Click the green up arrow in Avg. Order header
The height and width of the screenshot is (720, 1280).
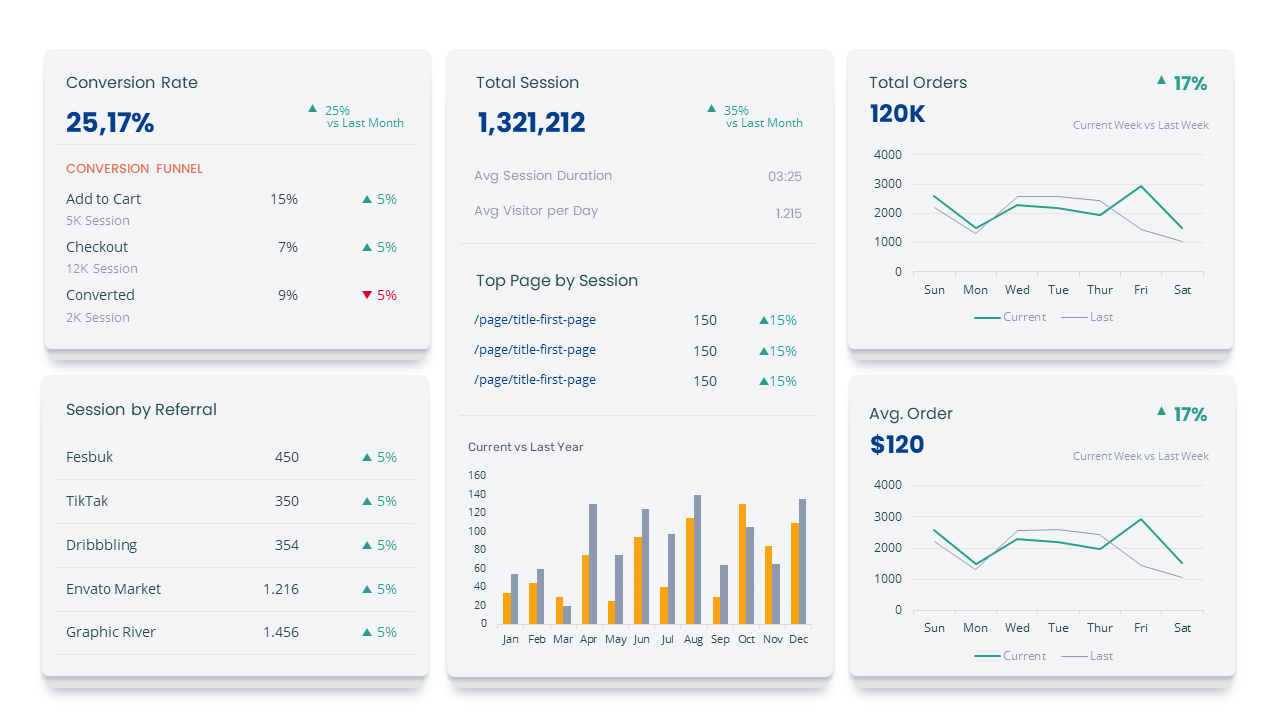pyautogui.click(x=1161, y=410)
